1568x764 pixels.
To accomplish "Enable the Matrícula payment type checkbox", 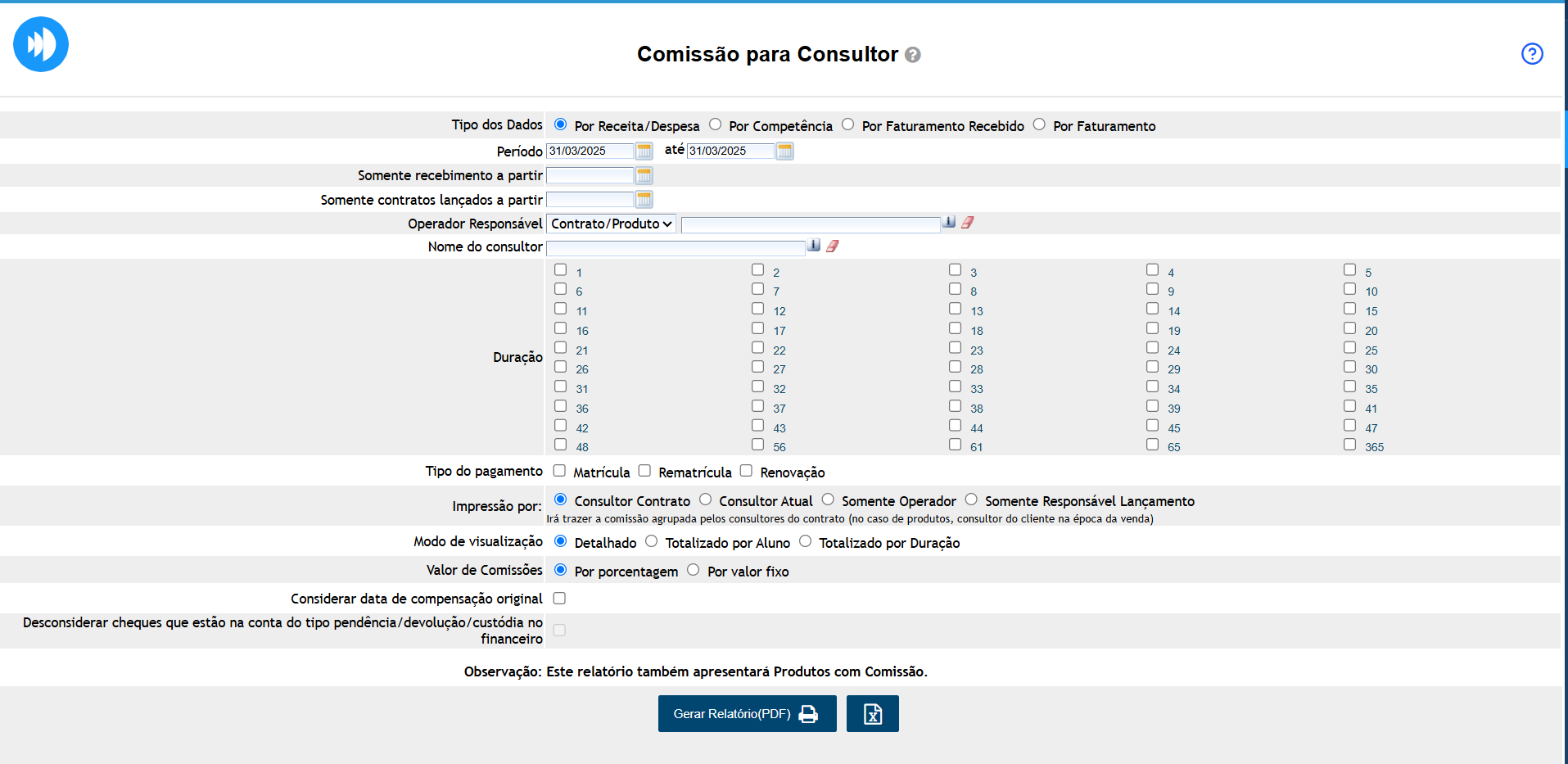I will [x=559, y=471].
